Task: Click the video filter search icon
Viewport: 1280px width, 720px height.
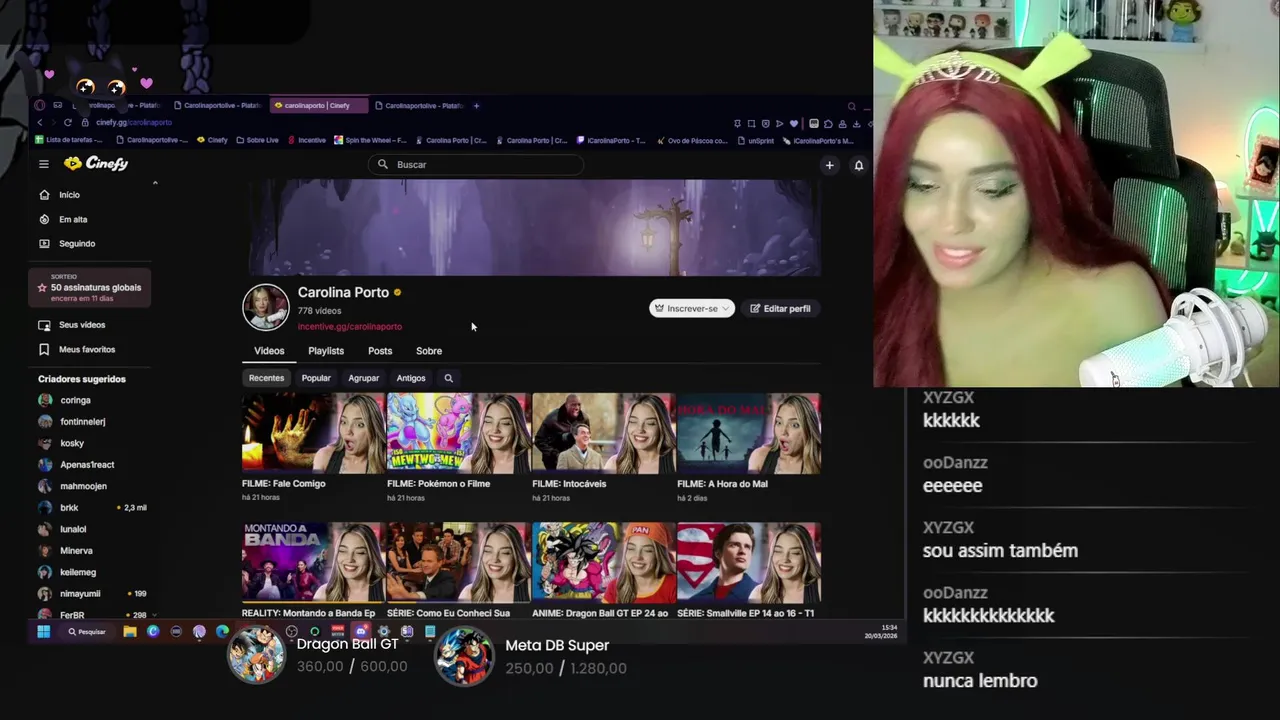Action: coord(448,378)
